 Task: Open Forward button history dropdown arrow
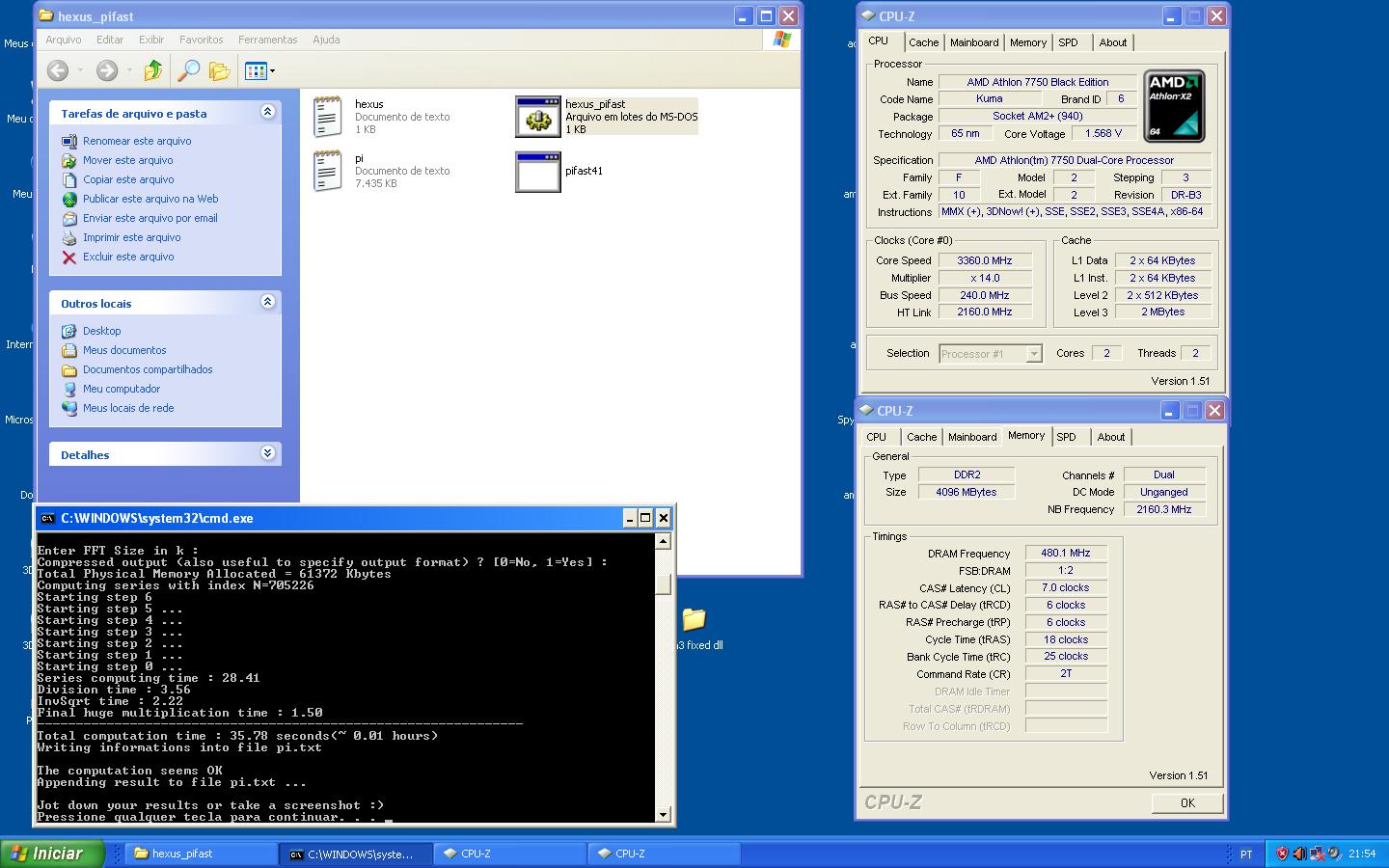pos(129,70)
